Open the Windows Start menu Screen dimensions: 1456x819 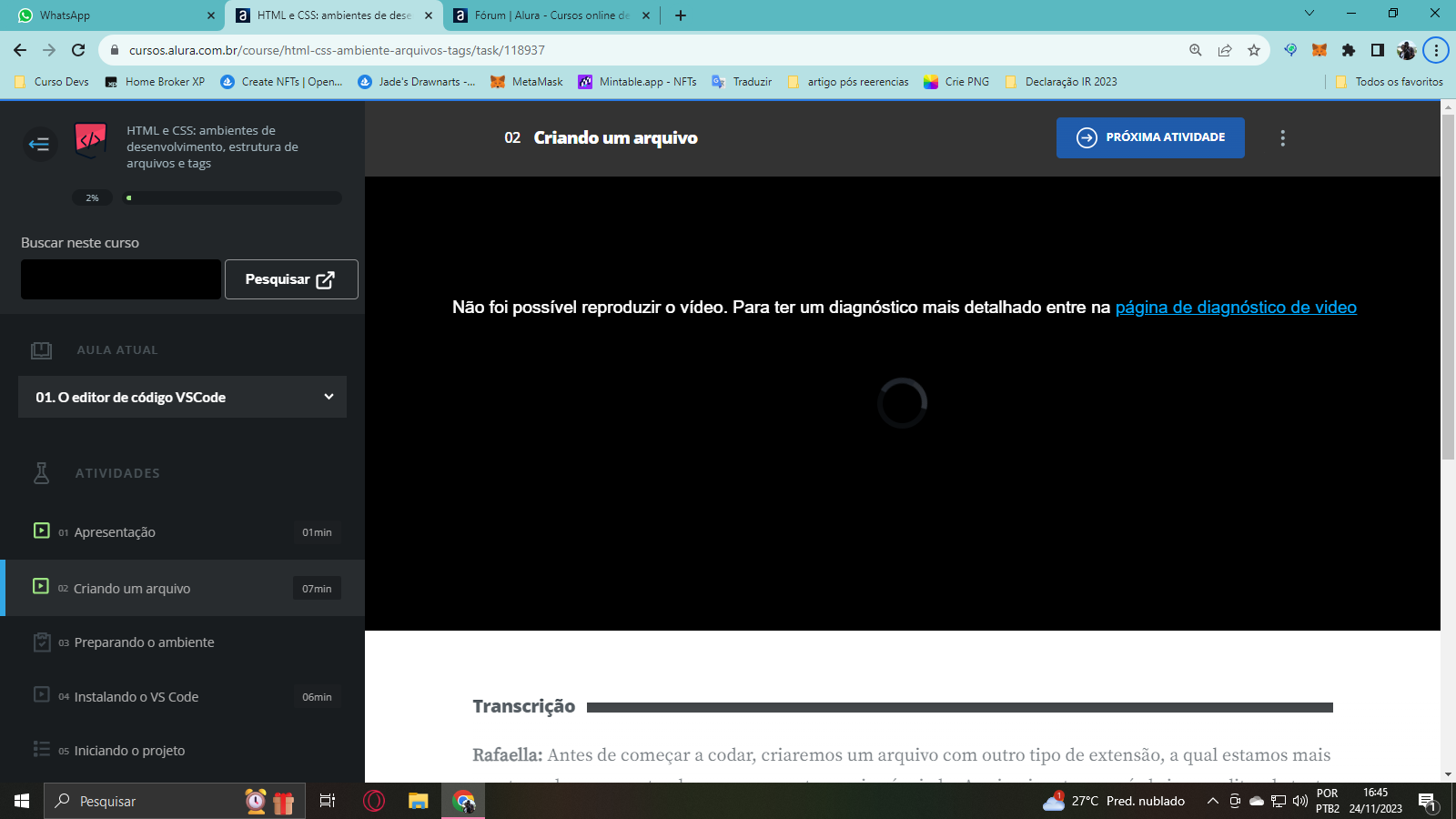point(22,801)
